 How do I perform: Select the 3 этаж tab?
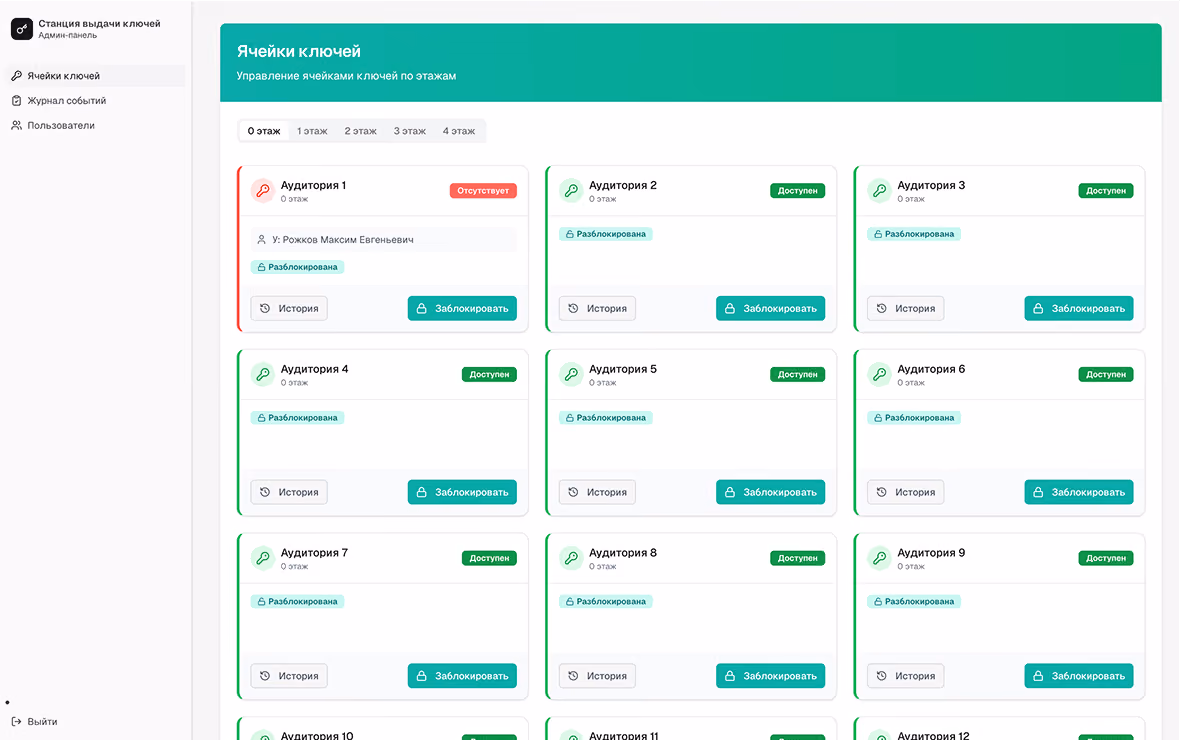click(409, 131)
